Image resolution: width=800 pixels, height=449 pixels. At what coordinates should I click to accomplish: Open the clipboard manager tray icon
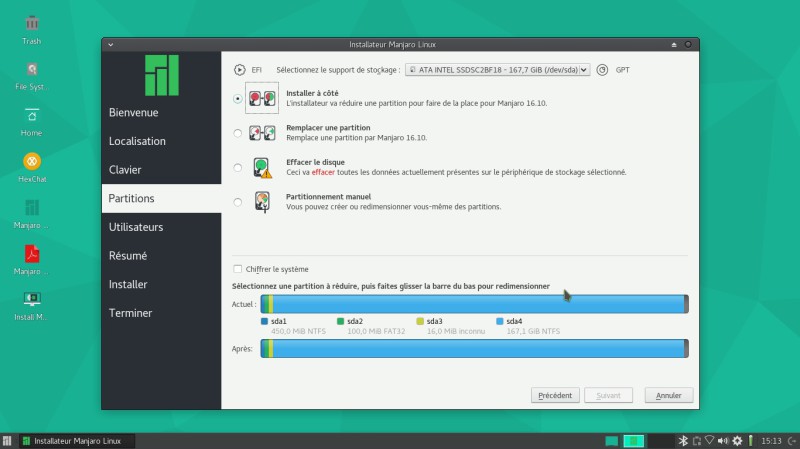(696, 441)
